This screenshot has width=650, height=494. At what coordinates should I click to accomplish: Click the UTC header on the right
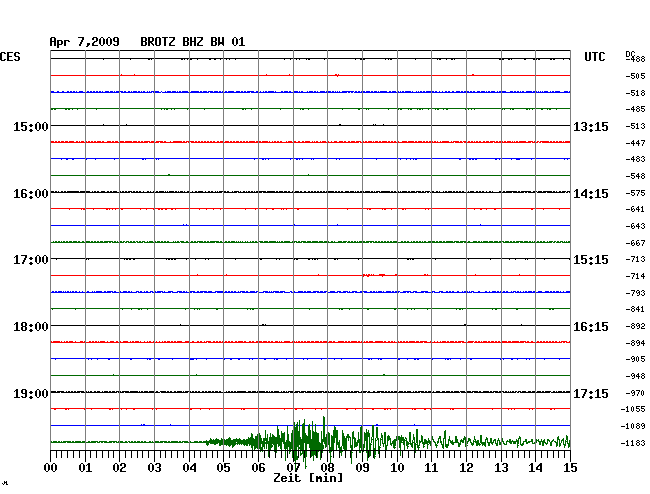point(595,57)
